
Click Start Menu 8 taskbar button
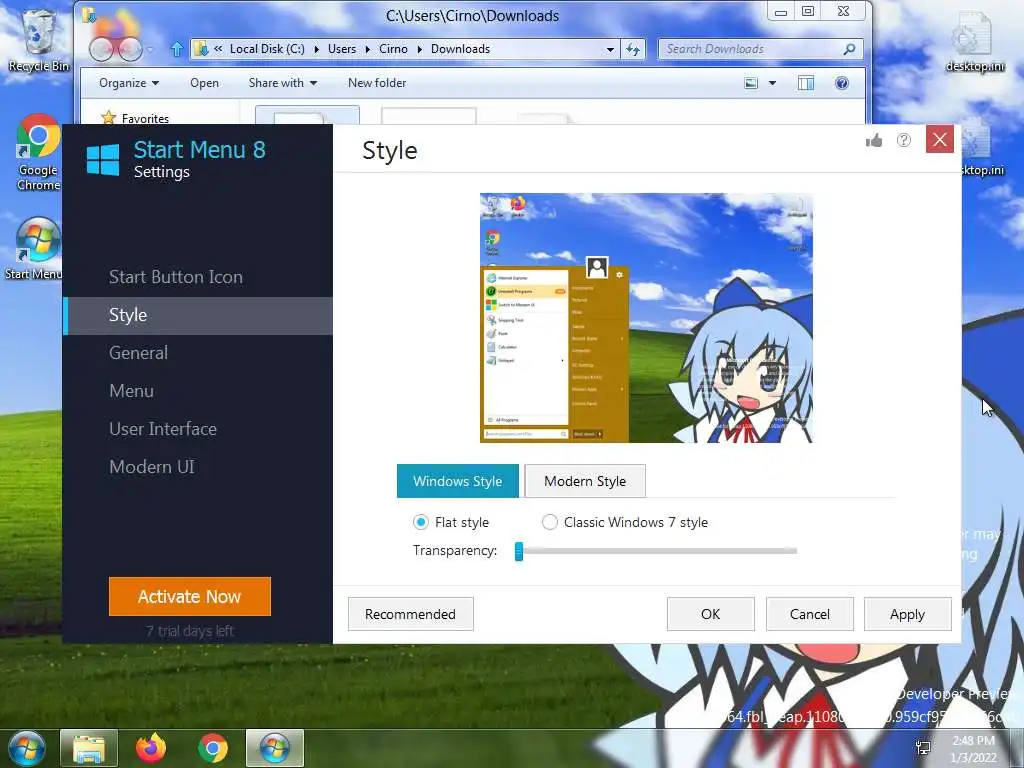pyautogui.click(x=275, y=748)
